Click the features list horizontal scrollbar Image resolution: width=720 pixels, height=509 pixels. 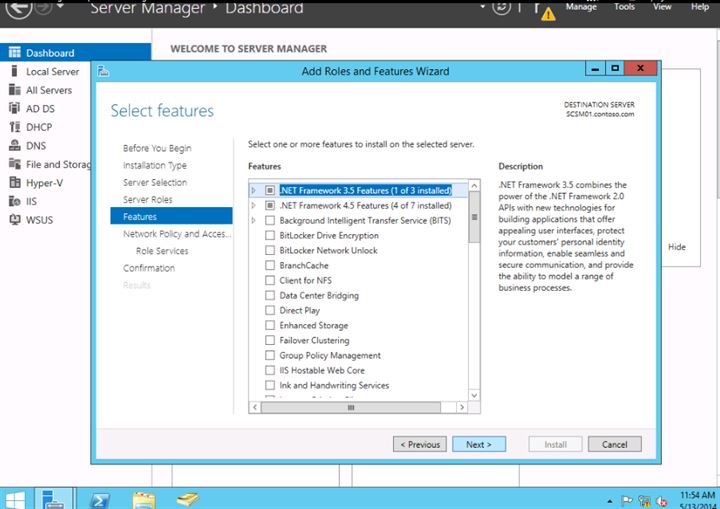[351, 408]
